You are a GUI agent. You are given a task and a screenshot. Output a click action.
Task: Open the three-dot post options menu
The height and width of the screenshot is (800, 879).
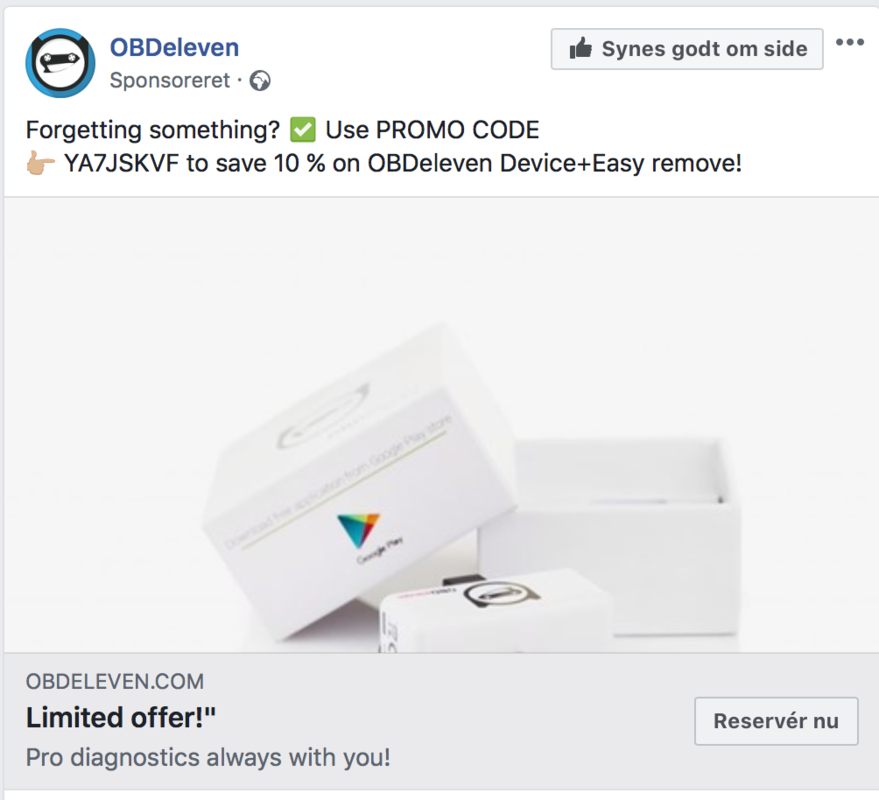tap(849, 43)
